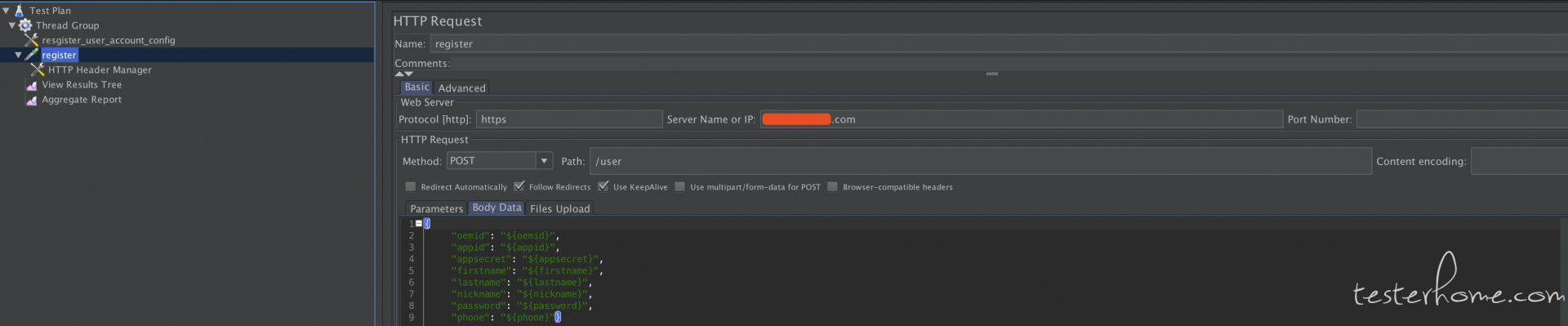Image resolution: width=1568 pixels, height=326 pixels.
Task: Click the Name field containing register
Action: click(999, 44)
